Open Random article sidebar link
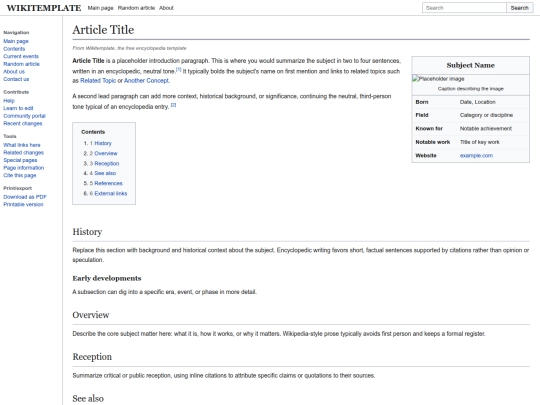Image resolution: width=540 pixels, height=405 pixels. pyautogui.click(x=21, y=64)
